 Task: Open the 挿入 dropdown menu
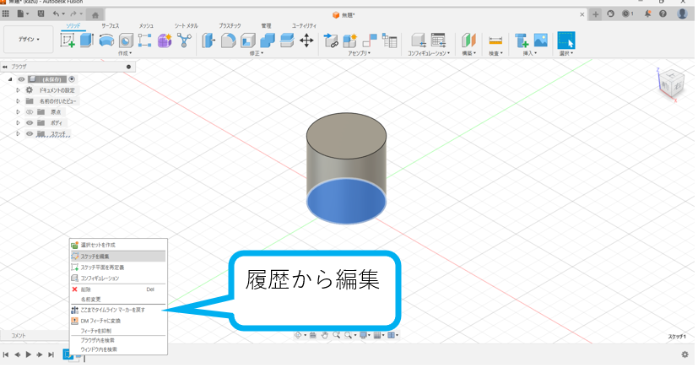click(x=529, y=53)
